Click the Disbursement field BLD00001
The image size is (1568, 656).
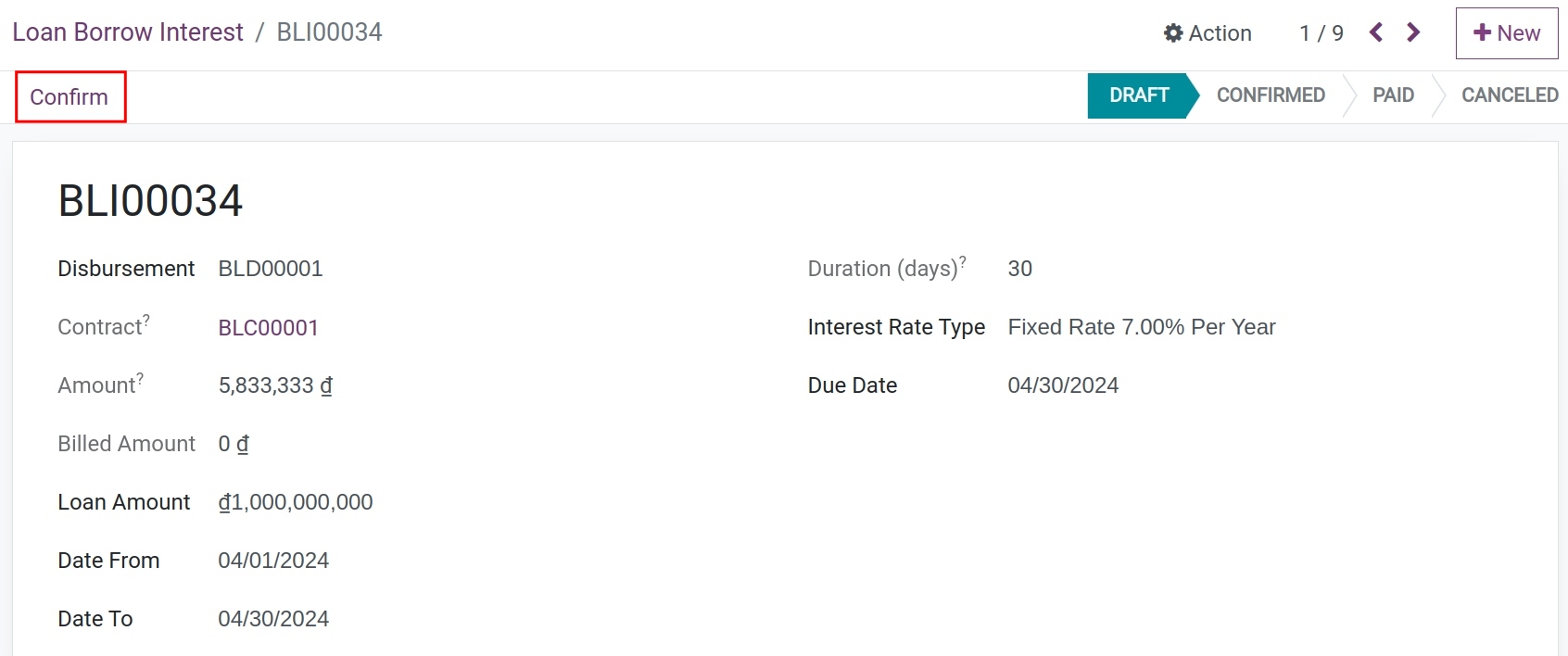coord(270,269)
